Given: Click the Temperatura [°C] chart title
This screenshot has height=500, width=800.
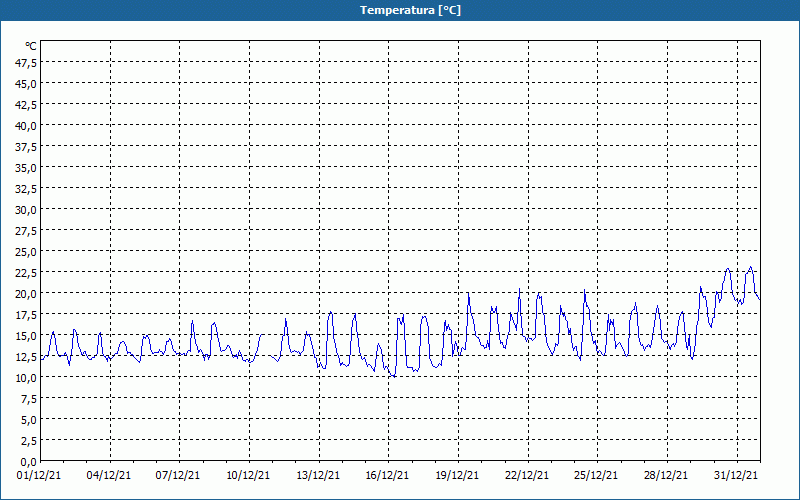Looking at the screenshot, I should [410, 10].
